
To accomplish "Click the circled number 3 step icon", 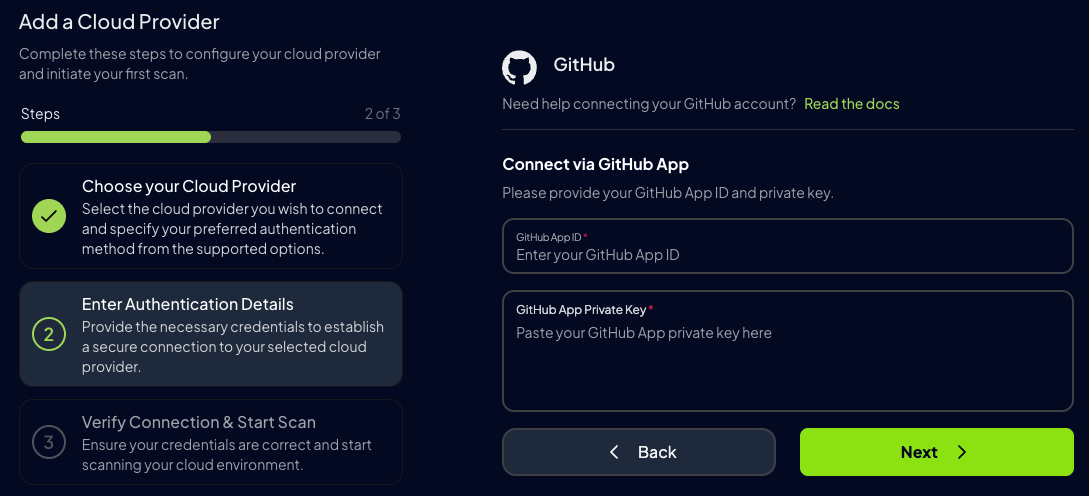I will pos(49,441).
